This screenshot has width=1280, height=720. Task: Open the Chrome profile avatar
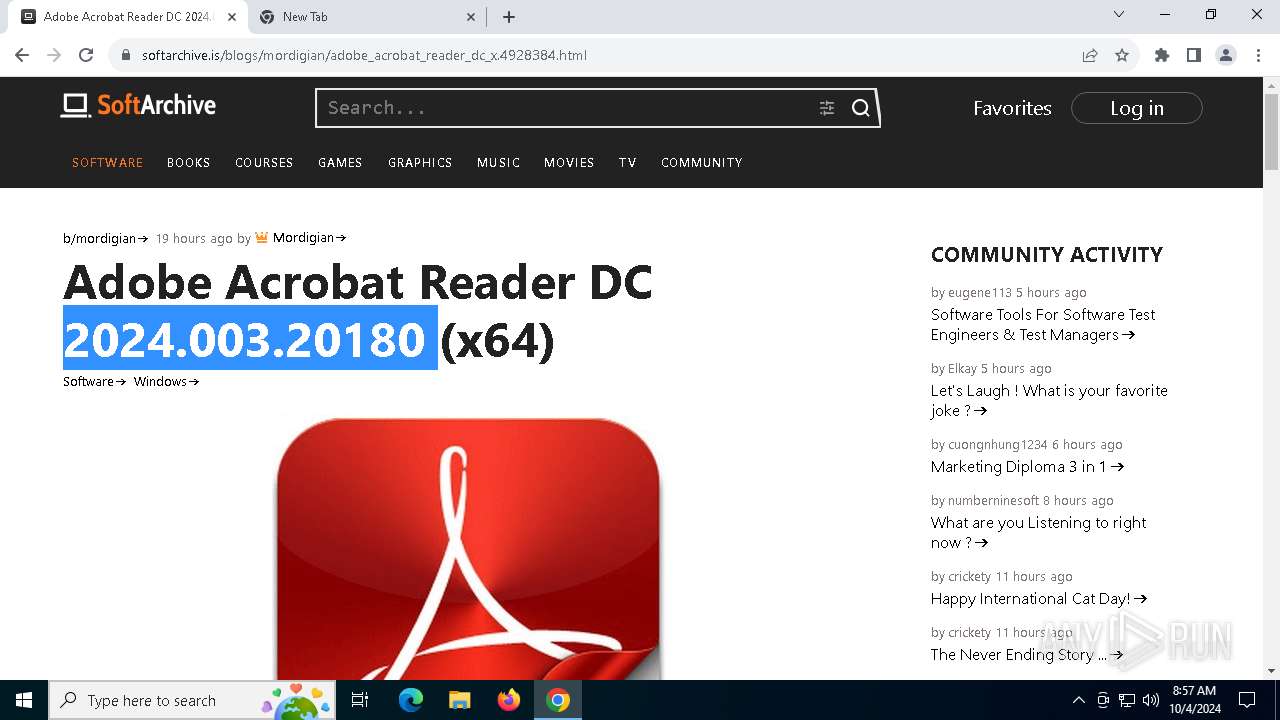click(x=1226, y=55)
